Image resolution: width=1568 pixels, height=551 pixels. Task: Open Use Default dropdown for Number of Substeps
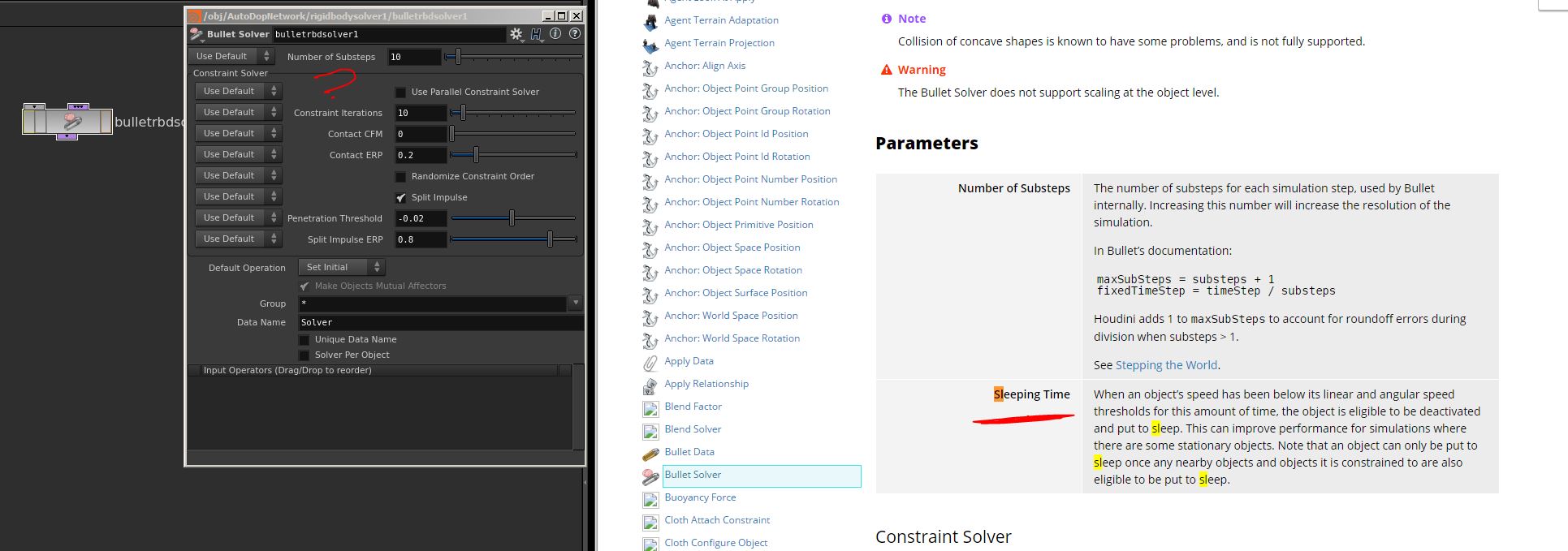[232, 56]
